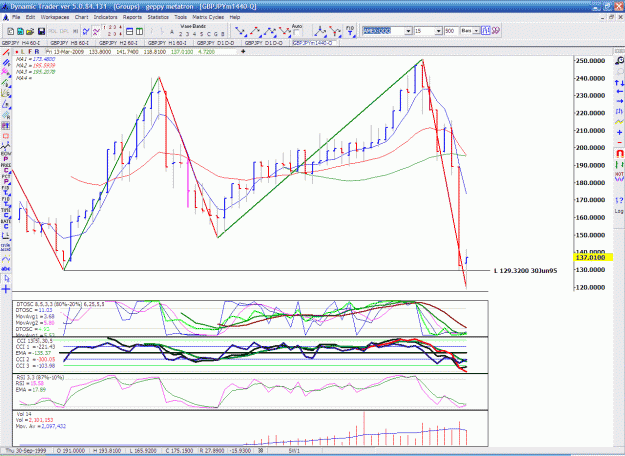This screenshot has width=625, height=456.
Task: Click the blue bars chart-type icon
Action: tap(485, 31)
